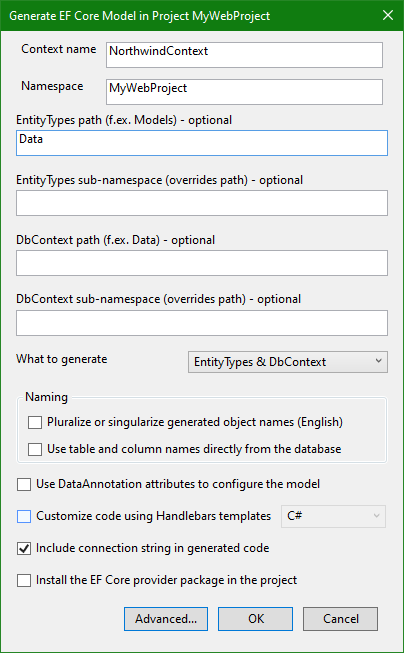Image resolution: width=404 pixels, height=653 pixels.
Task: Click the EntityTypes & DbContext dropdown arrow
Action: [378, 361]
